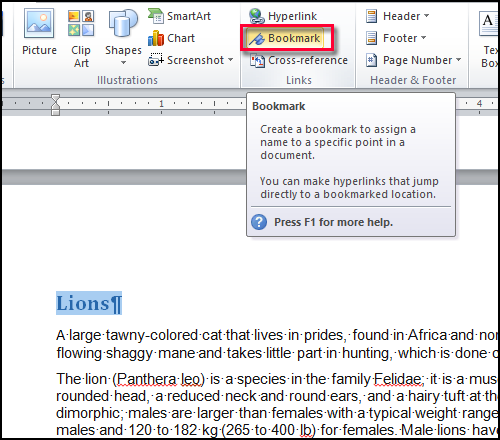Click the ruler at the 1-inch mark
The width and height of the screenshot is (500, 440).
click(x=161, y=104)
